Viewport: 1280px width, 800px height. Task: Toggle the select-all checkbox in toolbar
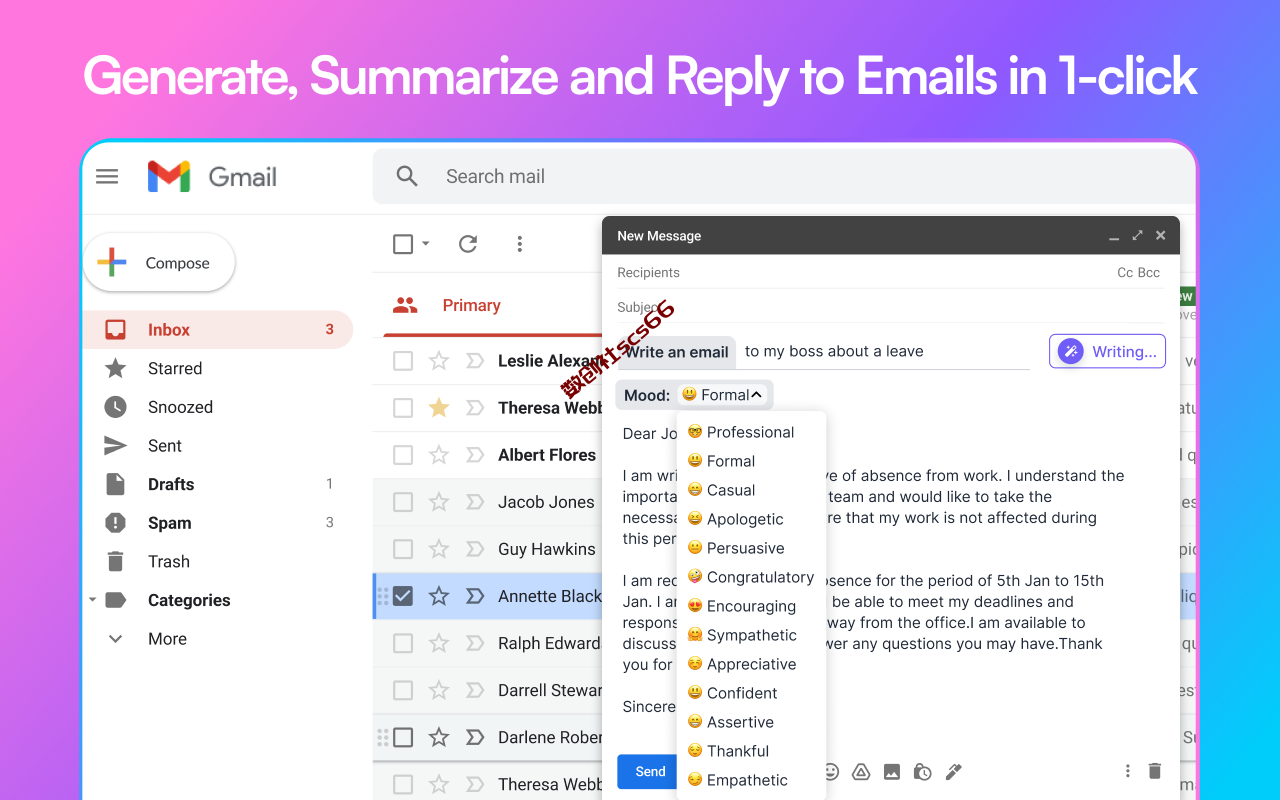coord(403,244)
